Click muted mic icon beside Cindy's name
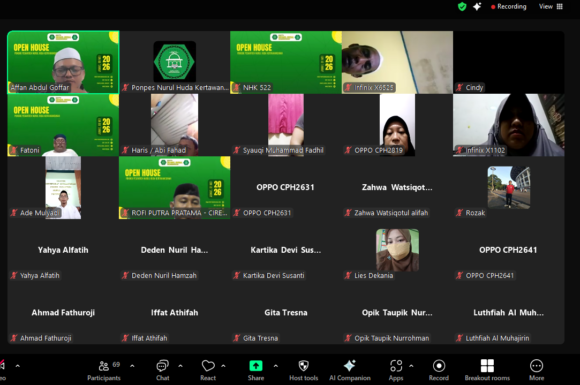Image resolution: width=580 pixels, height=385 pixels. [x=459, y=88]
